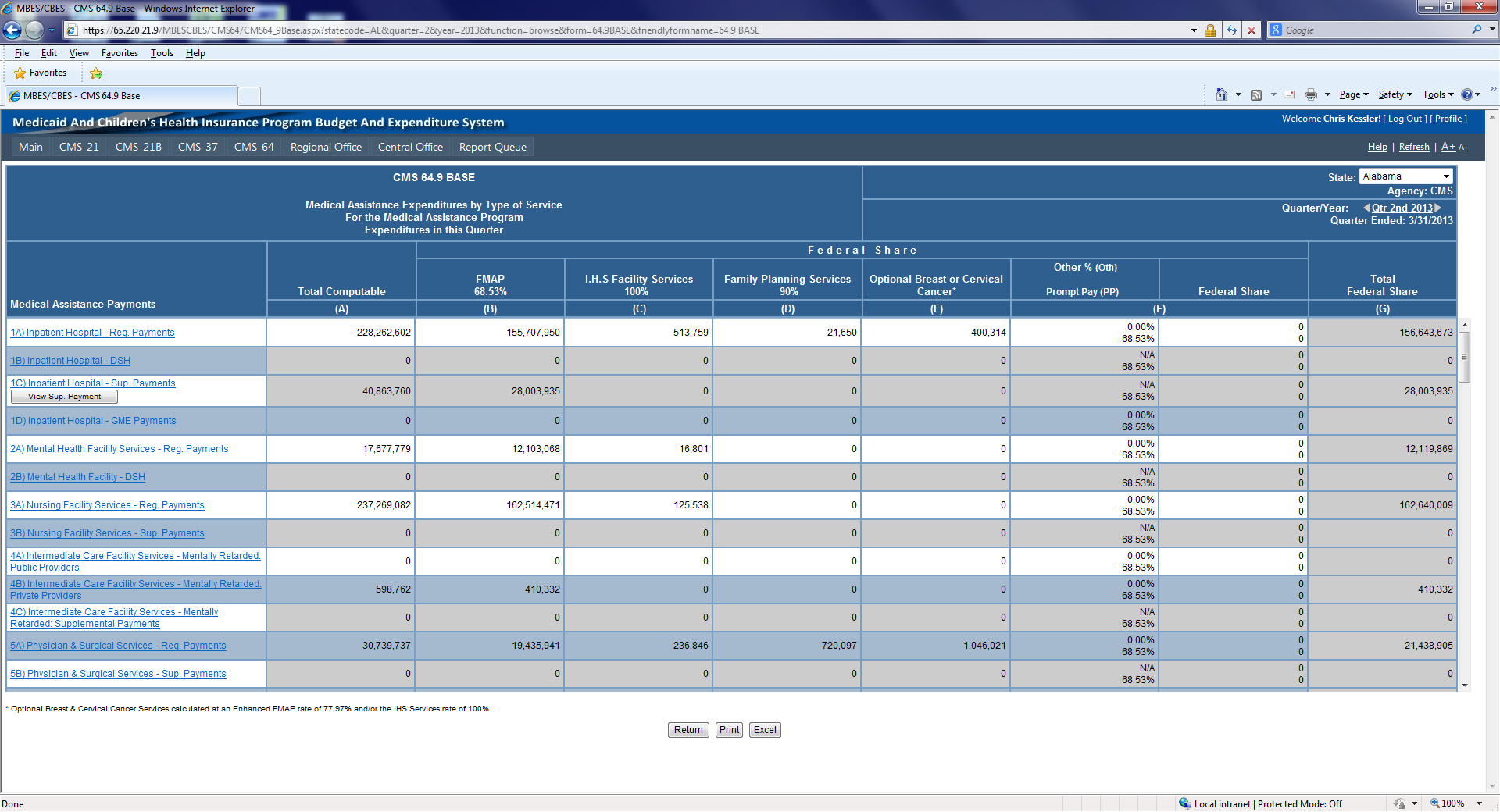Expand the Page menu dropdown
This screenshot has height=812, width=1500.
[x=1354, y=94]
